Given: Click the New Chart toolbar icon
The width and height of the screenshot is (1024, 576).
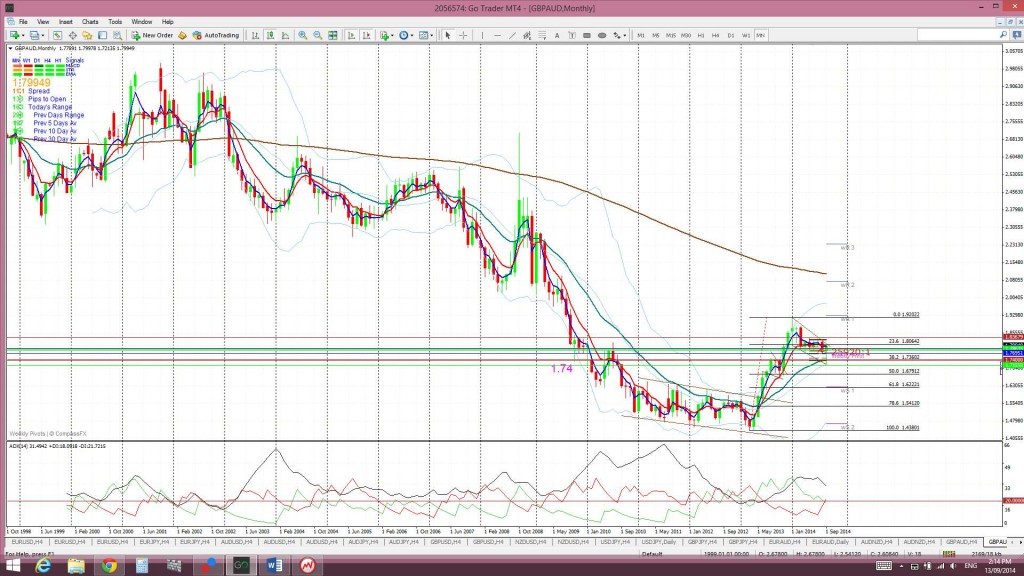Looking at the screenshot, I should coord(13,35).
